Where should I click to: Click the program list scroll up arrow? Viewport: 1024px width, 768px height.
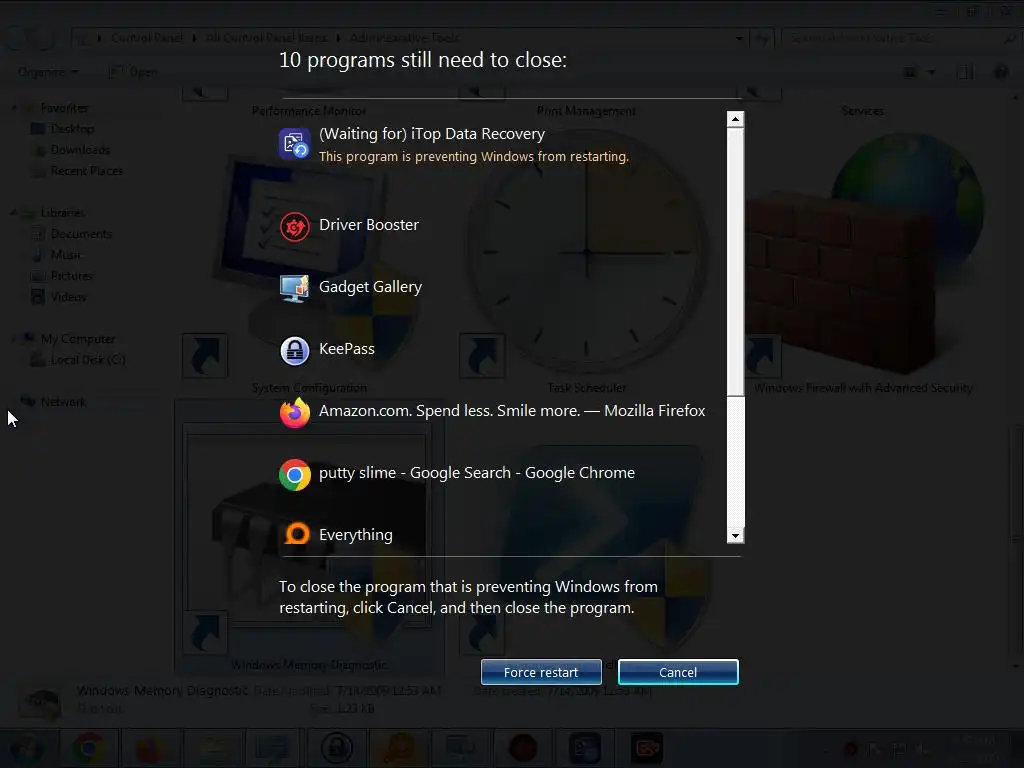(735, 119)
